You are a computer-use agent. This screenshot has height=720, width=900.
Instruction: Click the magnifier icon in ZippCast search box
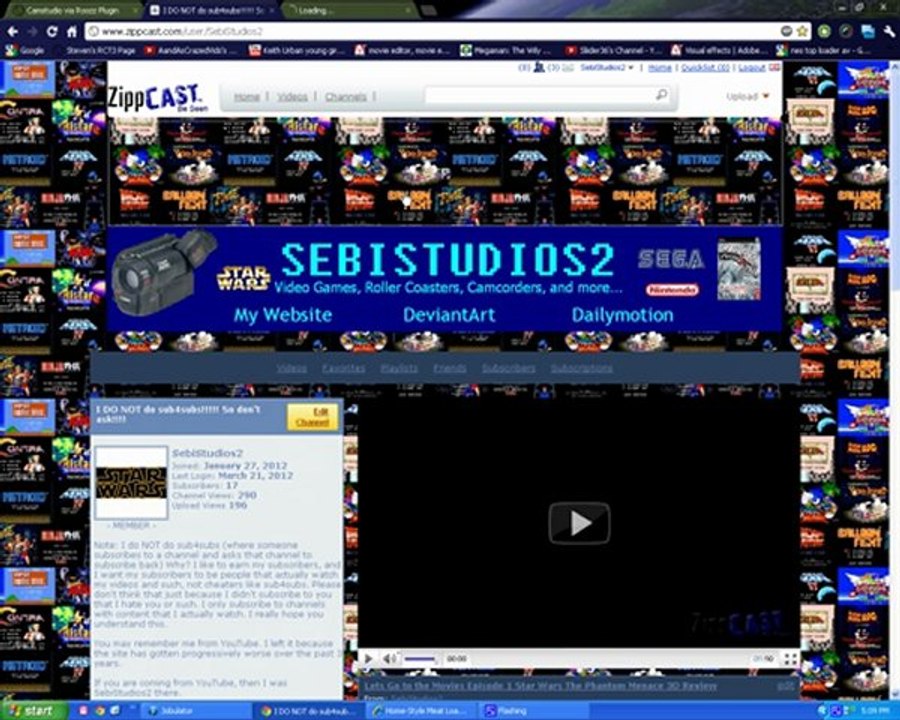click(x=661, y=95)
